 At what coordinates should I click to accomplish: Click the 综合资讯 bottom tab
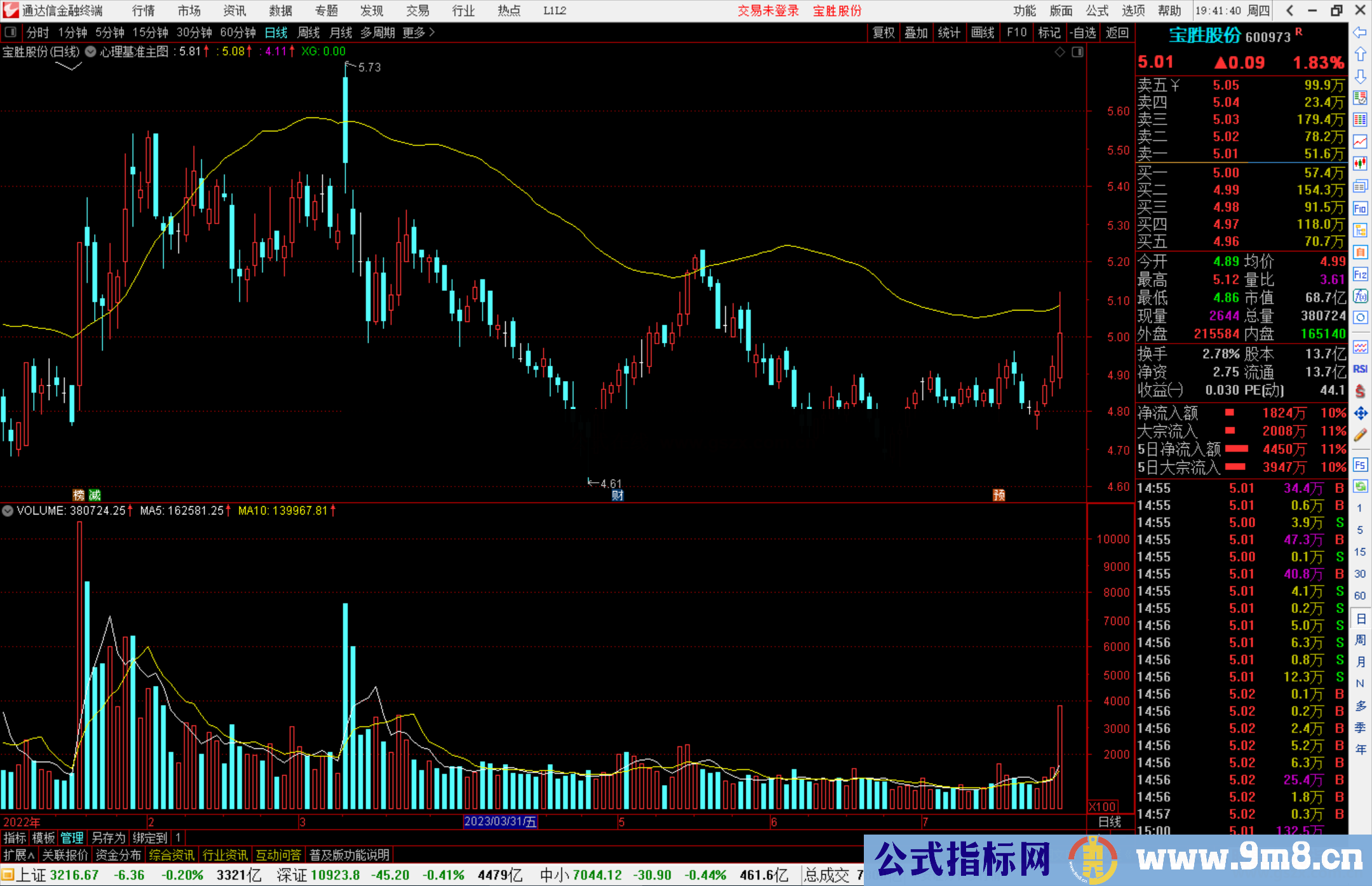point(171,855)
